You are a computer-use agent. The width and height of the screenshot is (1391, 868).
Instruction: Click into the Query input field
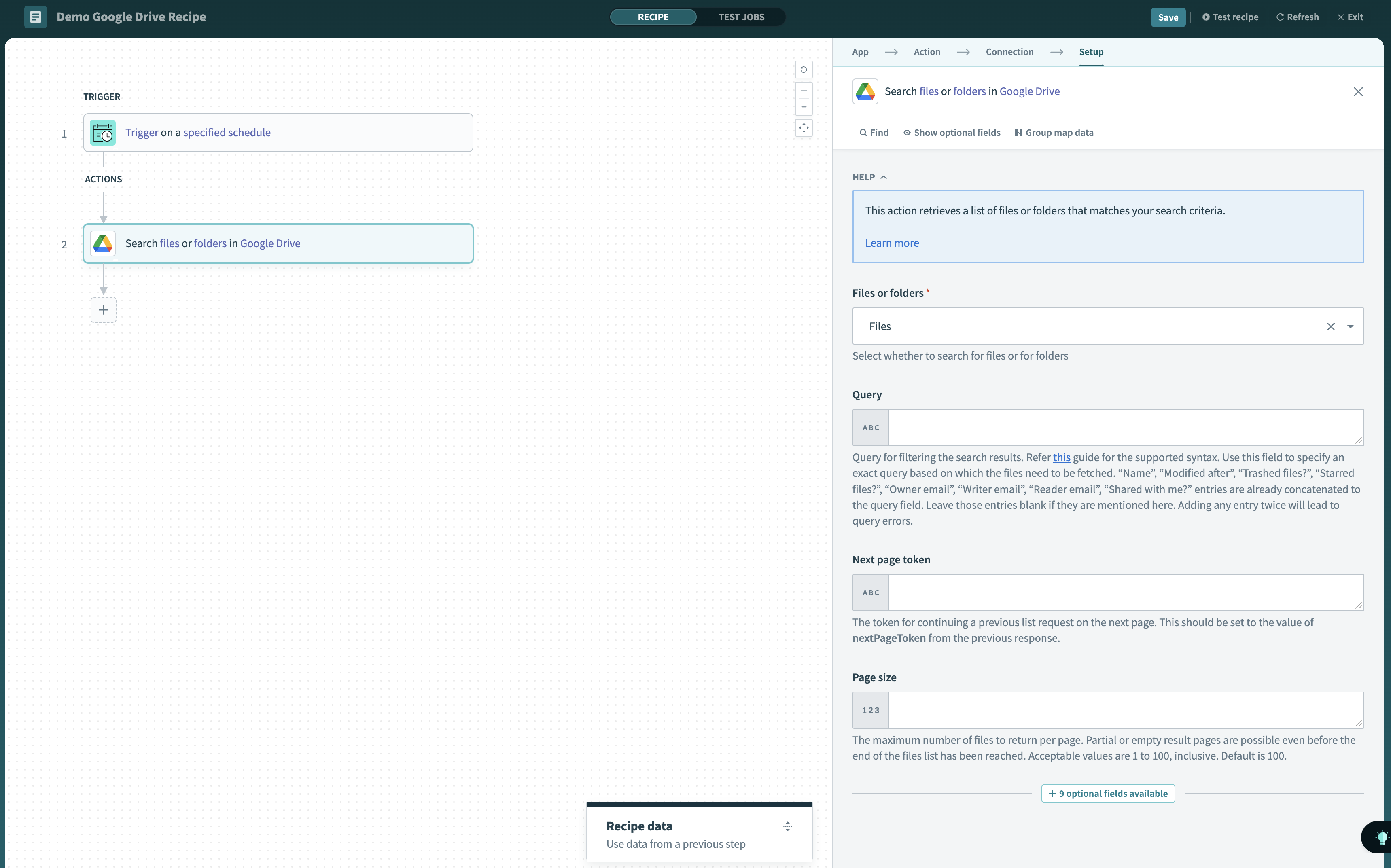click(x=1125, y=428)
